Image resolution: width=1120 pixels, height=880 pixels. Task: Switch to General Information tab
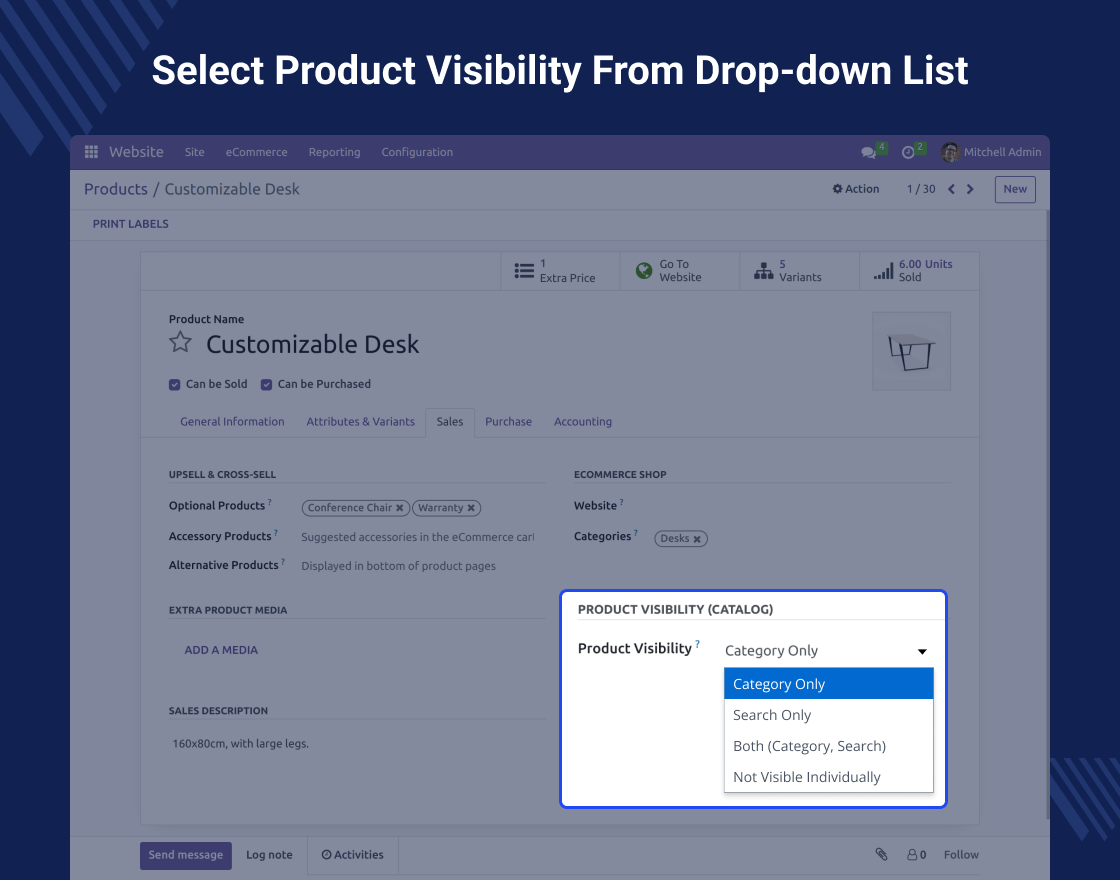pos(232,421)
